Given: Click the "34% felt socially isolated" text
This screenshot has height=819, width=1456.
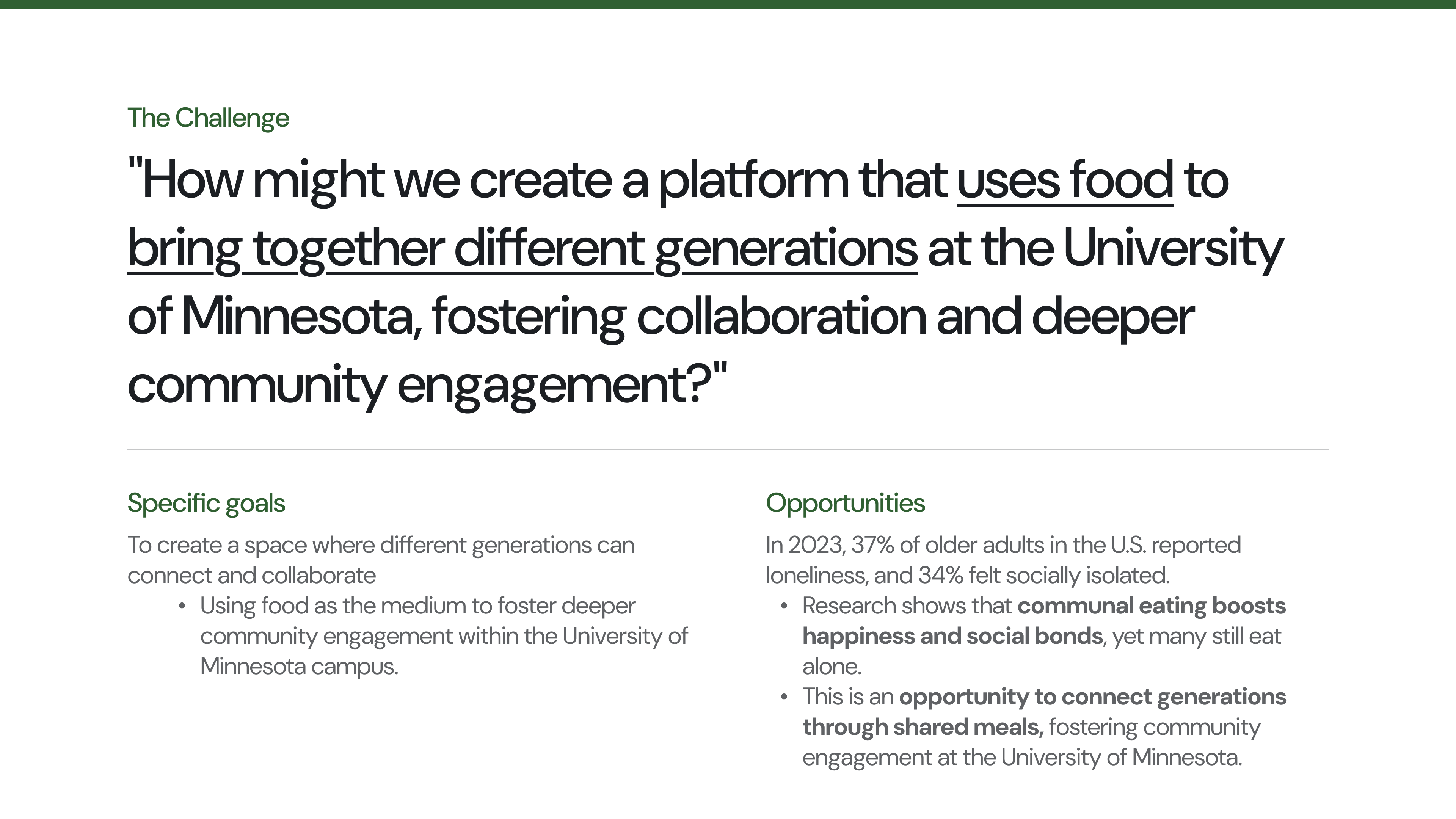Looking at the screenshot, I should (x=1043, y=576).
